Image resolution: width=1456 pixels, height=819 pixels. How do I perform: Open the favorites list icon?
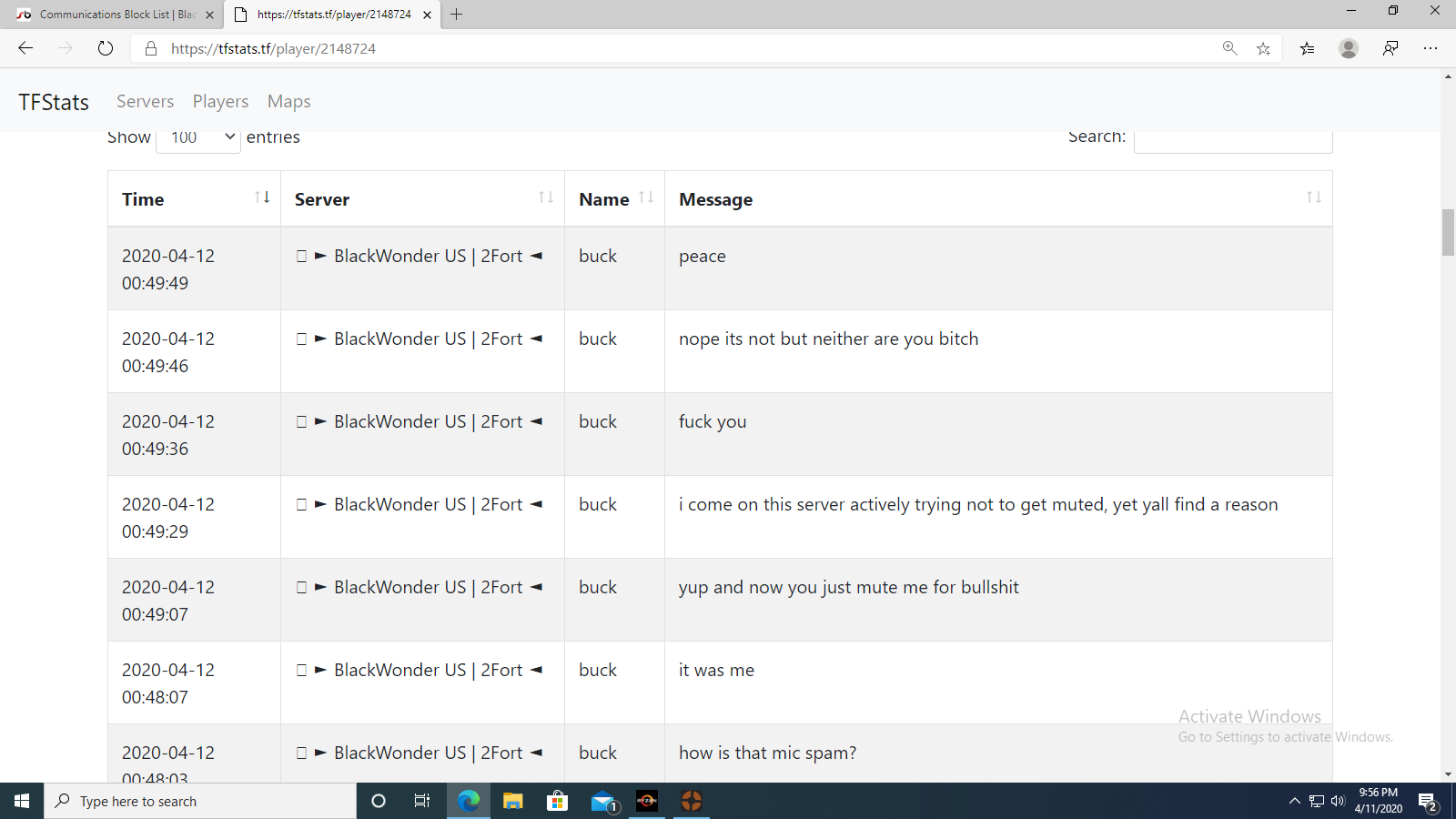[1308, 48]
